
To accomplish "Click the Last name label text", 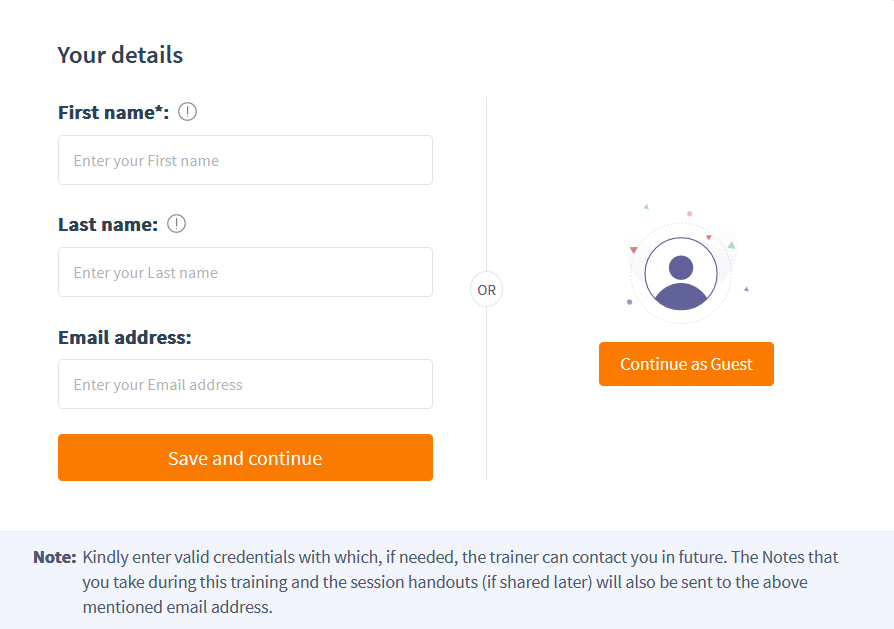I will (x=108, y=224).
